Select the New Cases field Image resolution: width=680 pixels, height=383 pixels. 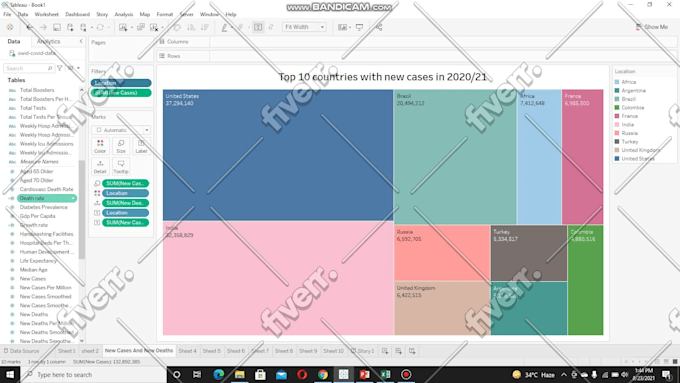click(33, 278)
